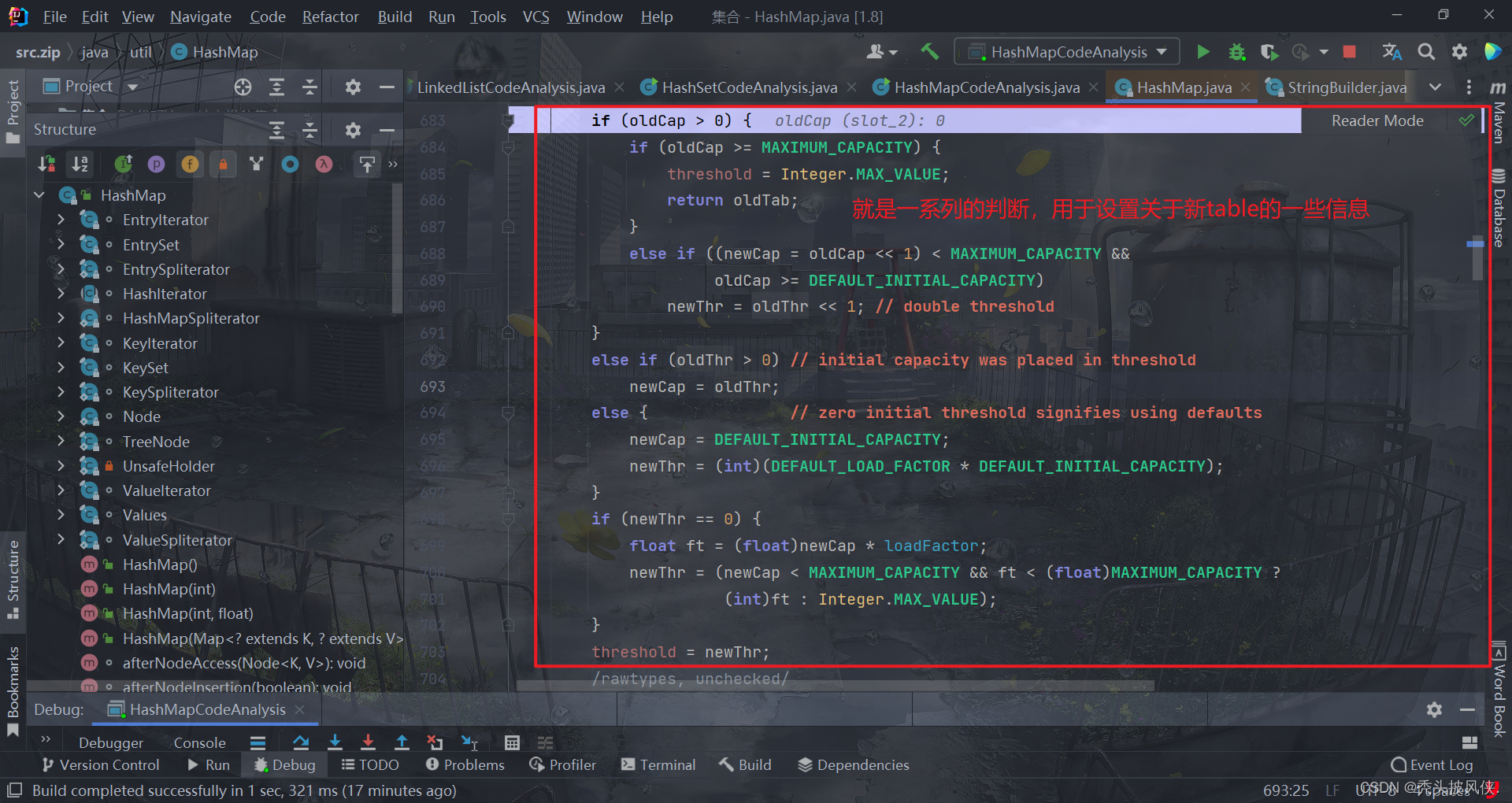Image resolution: width=1512 pixels, height=803 pixels.
Task: Stop the running program with red square
Action: pyautogui.click(x=1349, y=52)
